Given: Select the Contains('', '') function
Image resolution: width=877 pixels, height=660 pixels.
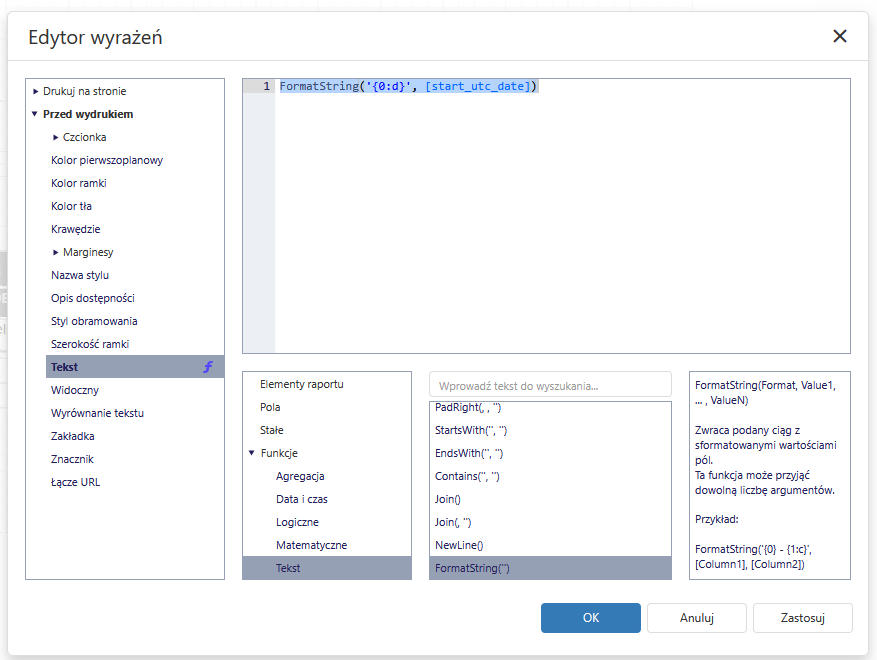Looking at the screenshot, I should (x=467, y=476).
